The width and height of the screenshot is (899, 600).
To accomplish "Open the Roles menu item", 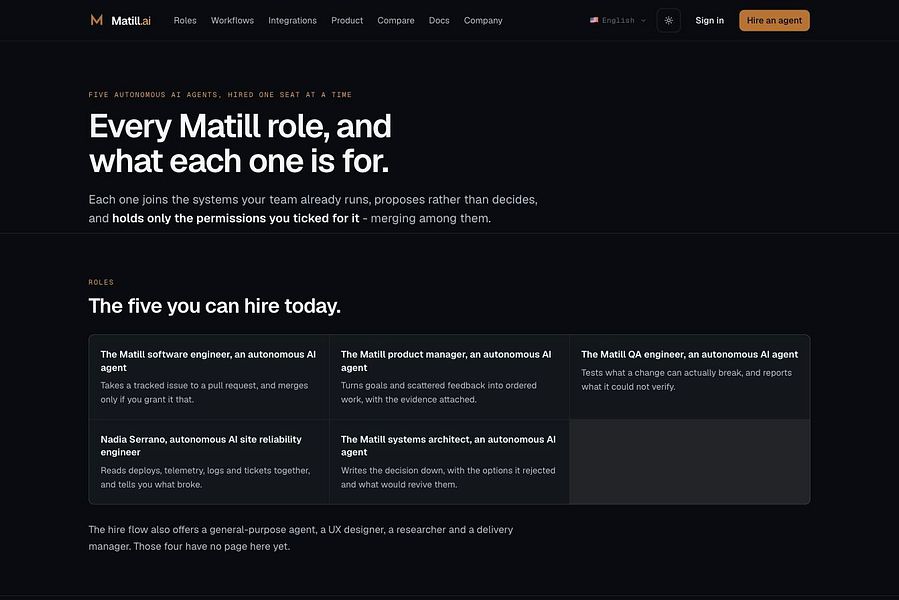I will 185,21.
